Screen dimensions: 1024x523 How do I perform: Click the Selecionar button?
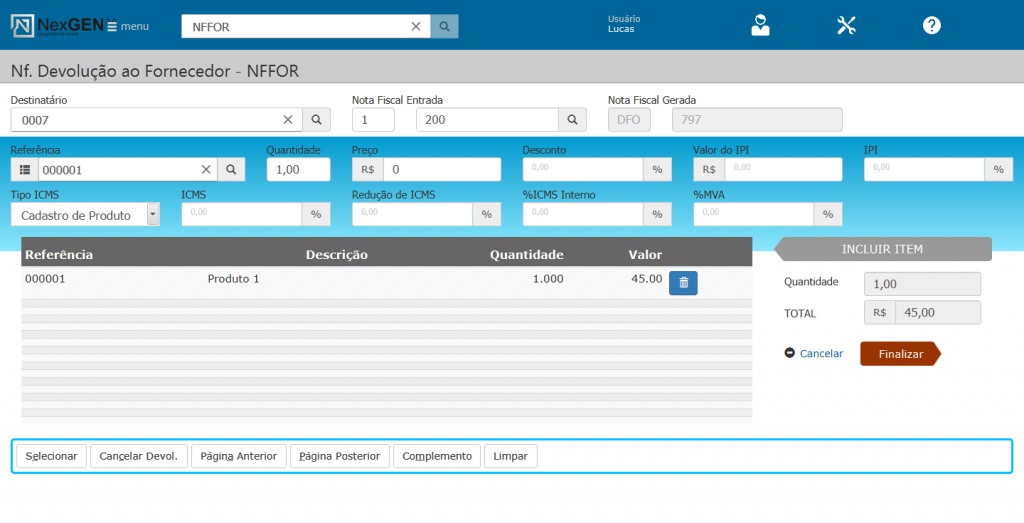click(51, 456)
